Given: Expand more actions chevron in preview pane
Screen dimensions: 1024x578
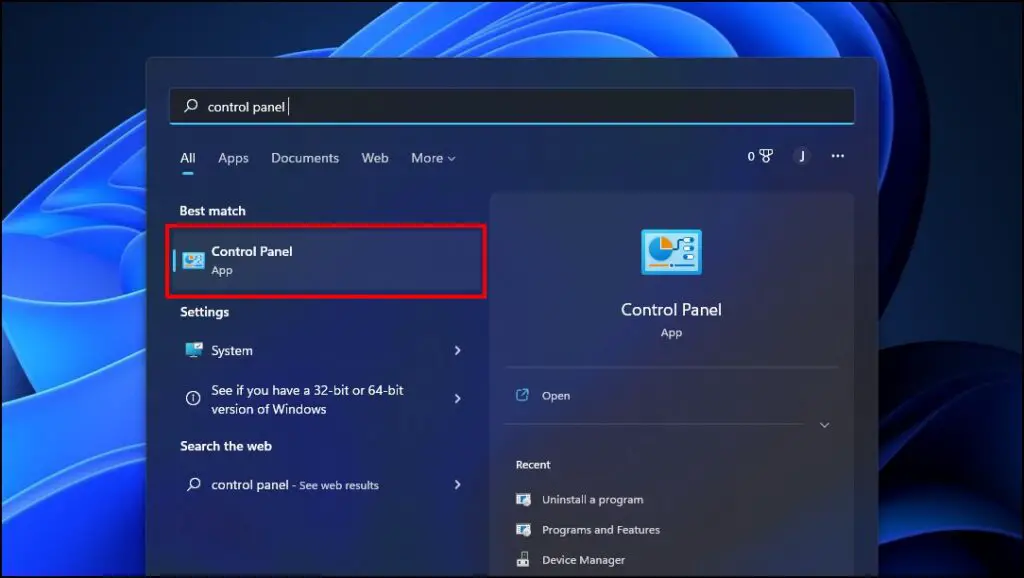Looking at the screenshot, I should [x=824, y=425].
